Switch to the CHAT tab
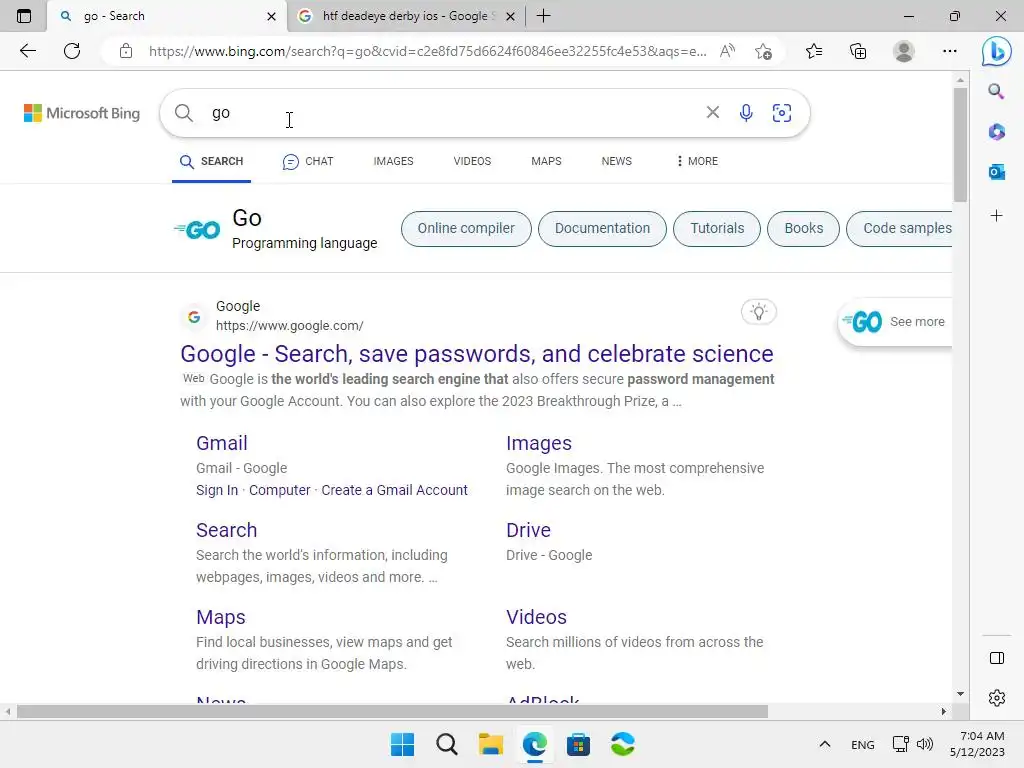Viewport: 1024px width, 768px height. tap(308, 161)
